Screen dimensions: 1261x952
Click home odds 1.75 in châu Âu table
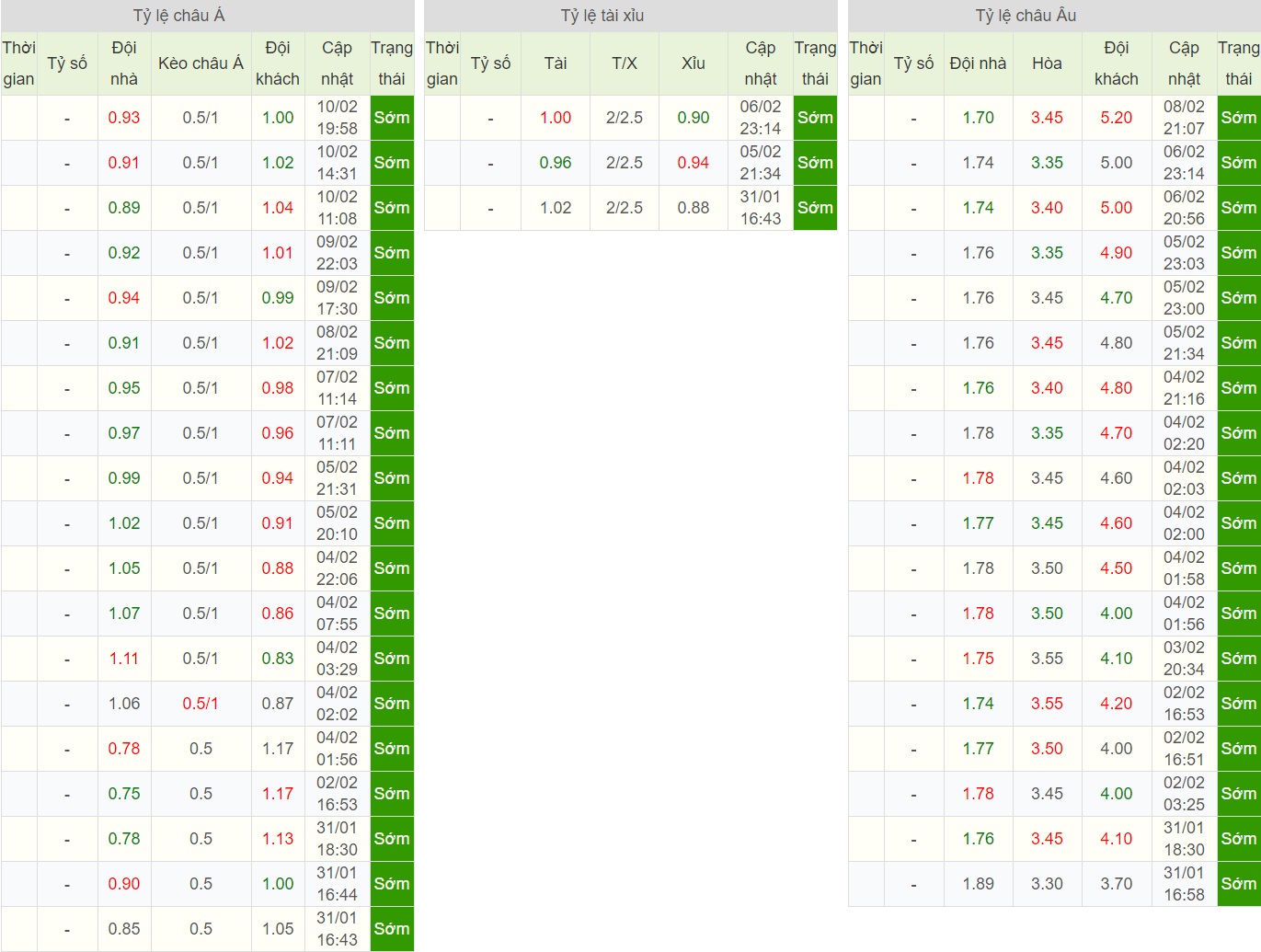[979, 659]
